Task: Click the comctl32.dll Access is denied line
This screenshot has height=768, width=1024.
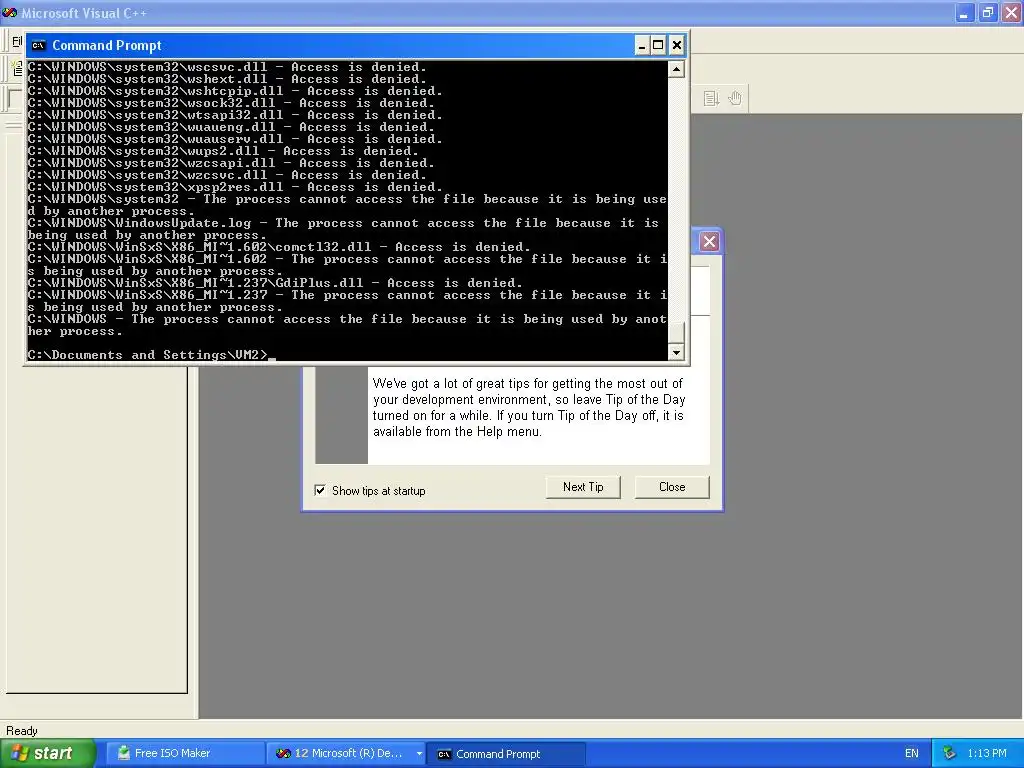Action: (279, 247)
